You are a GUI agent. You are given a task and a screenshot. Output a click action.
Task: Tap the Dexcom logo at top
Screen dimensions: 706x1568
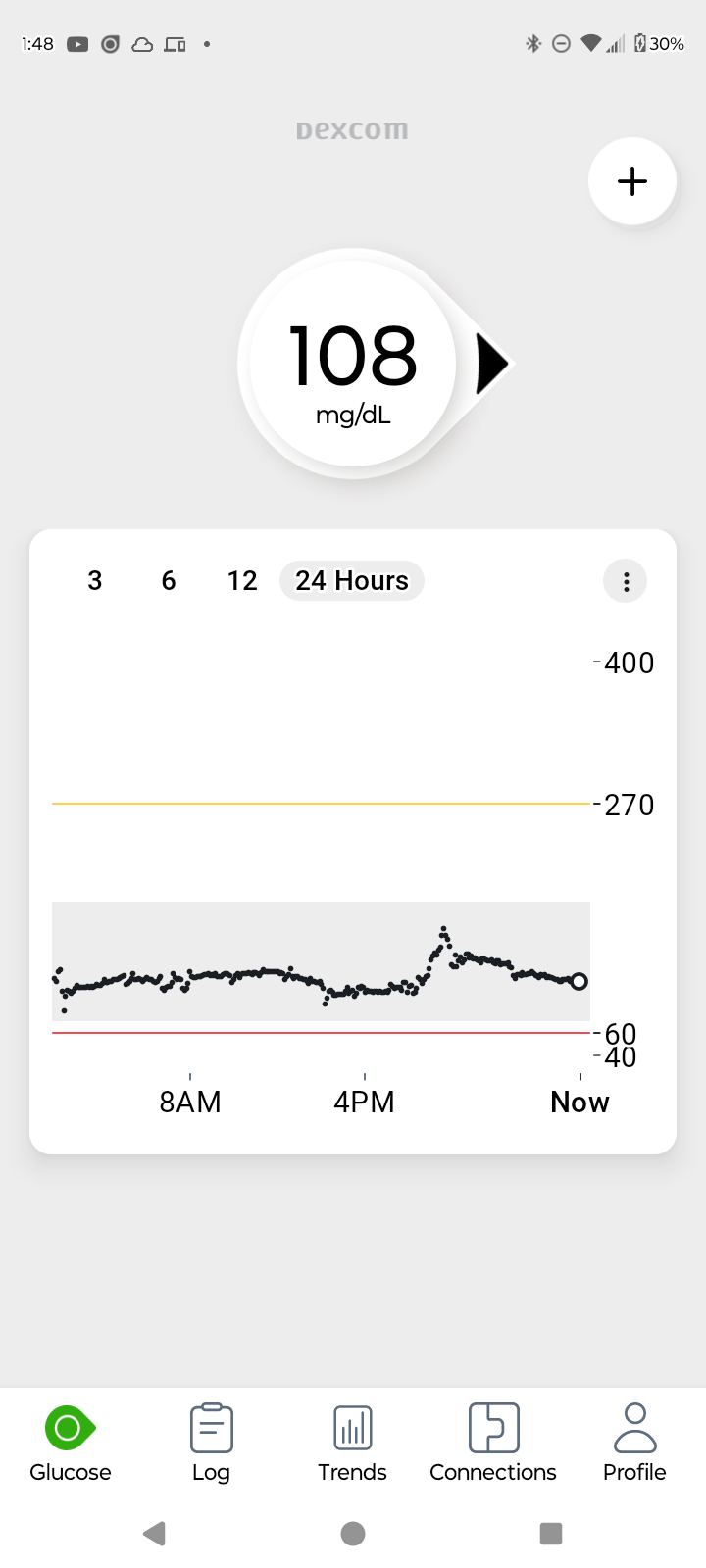352,130
